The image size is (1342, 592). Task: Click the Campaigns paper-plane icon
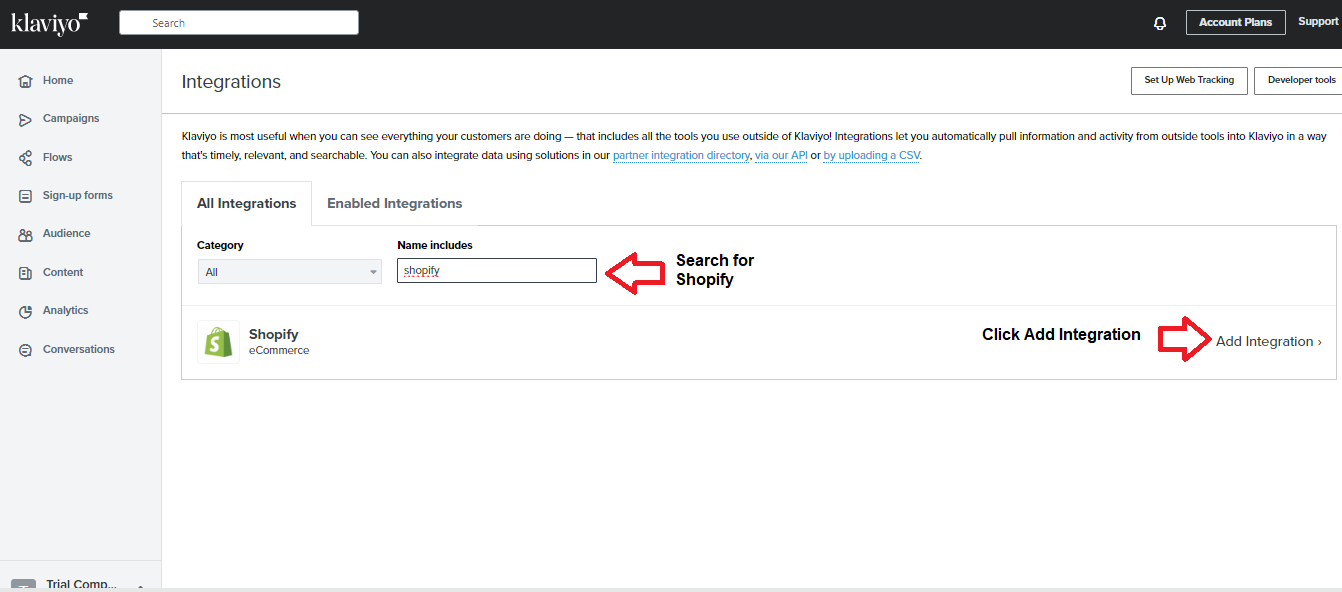click(26, 119)
